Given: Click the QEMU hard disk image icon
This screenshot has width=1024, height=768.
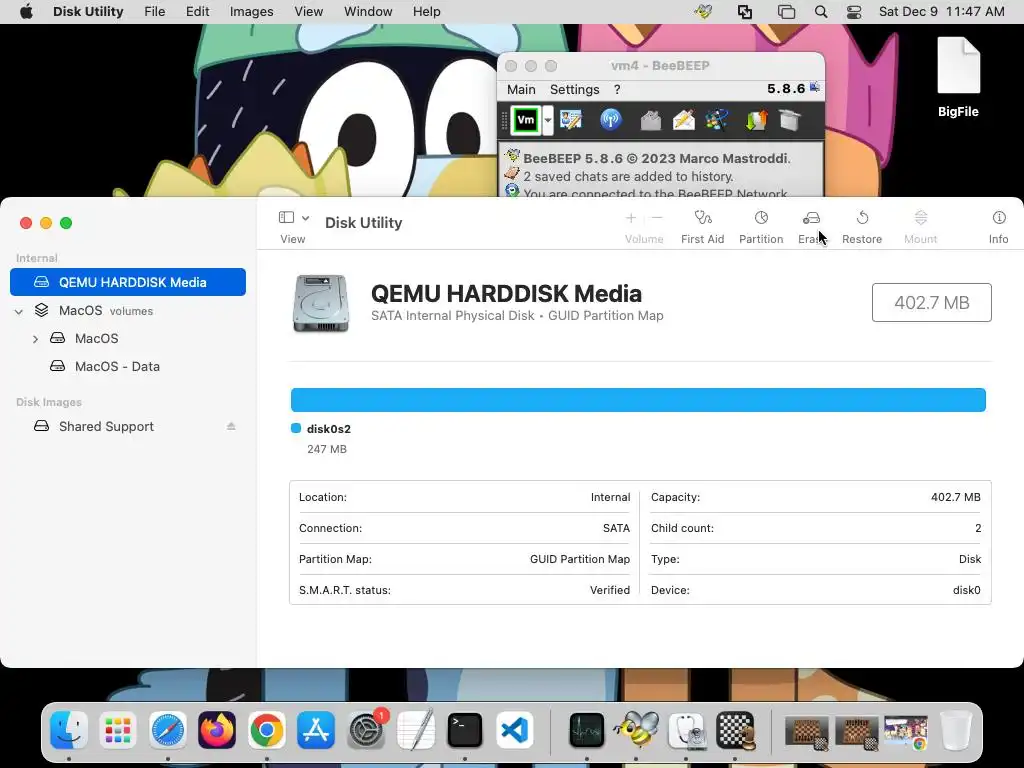Looking at the screenshot, I should [x=320, y=304].
